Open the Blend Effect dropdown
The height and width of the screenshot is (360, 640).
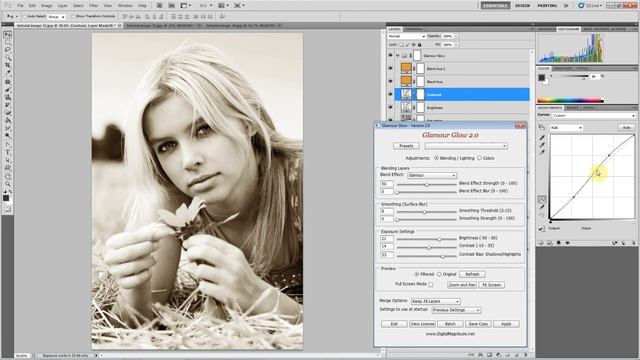[x=431, y=175]
